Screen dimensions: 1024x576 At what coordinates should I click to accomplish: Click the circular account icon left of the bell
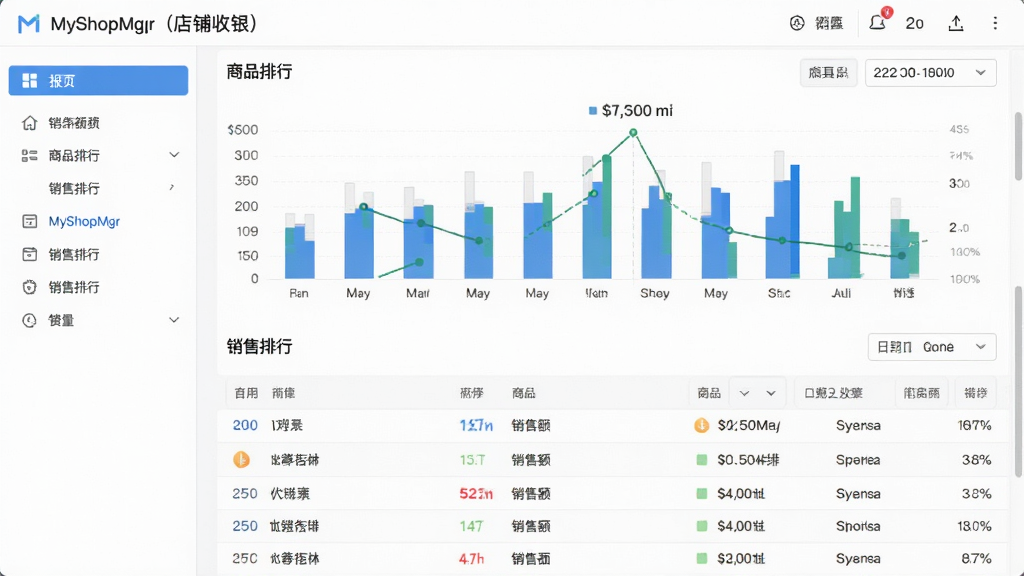click(x=797, y=24)
